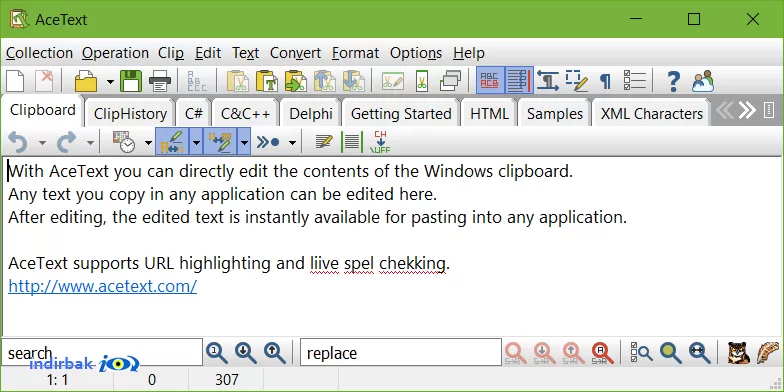Toggle word wrap lines button
784x392 pixels.
point(519,81)
